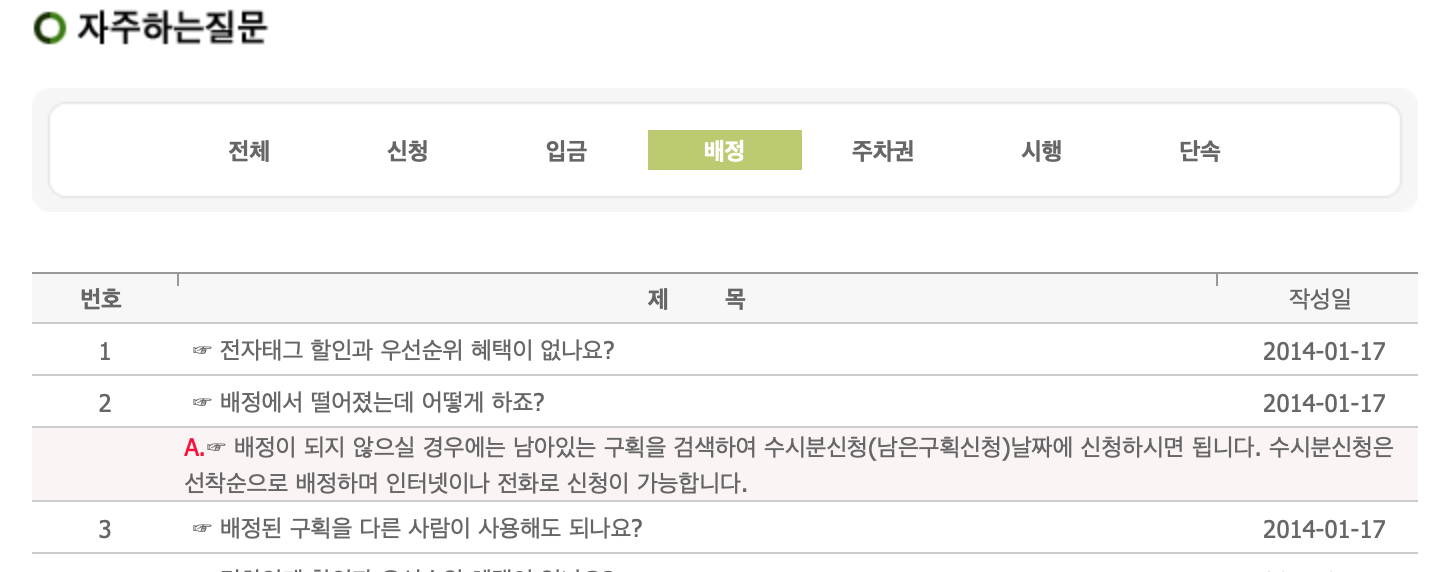
Task: Click the pointing hand icon before 전자태그 question
Action: [x=201, y=350]
